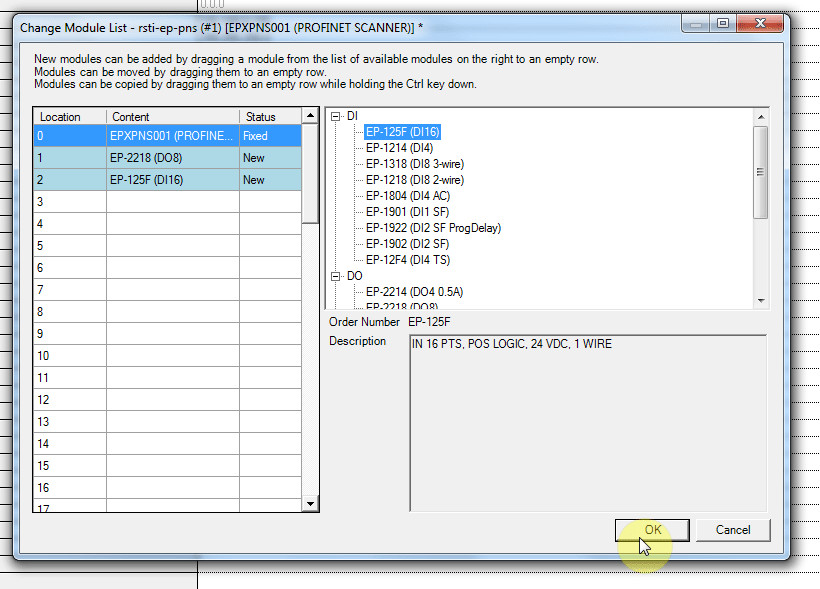The width and height of the screenshot is (820, 589).
Task: Select empty location row 6
Action: pos(167,268)
